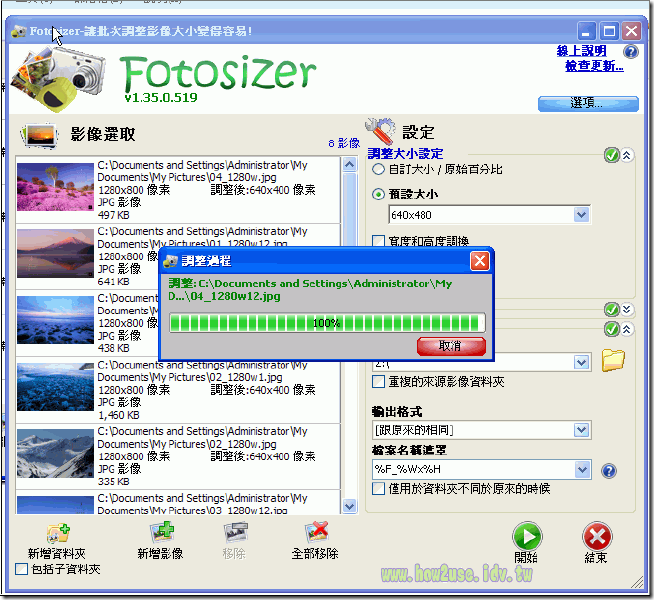This screenshot has height=600, width=654.
Task: Click green checkmark beside the collapsed section
Action: pos(611,309)
